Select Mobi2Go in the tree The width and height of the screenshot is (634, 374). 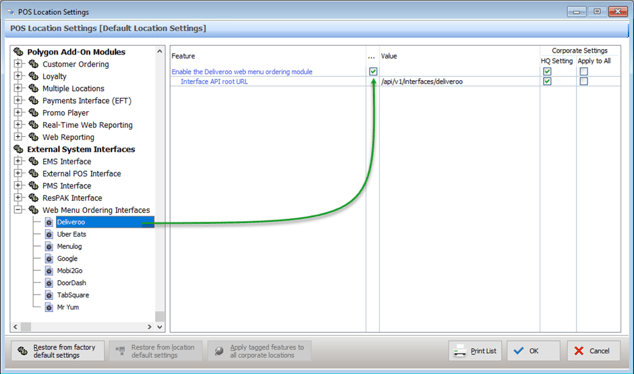[70, 271]
